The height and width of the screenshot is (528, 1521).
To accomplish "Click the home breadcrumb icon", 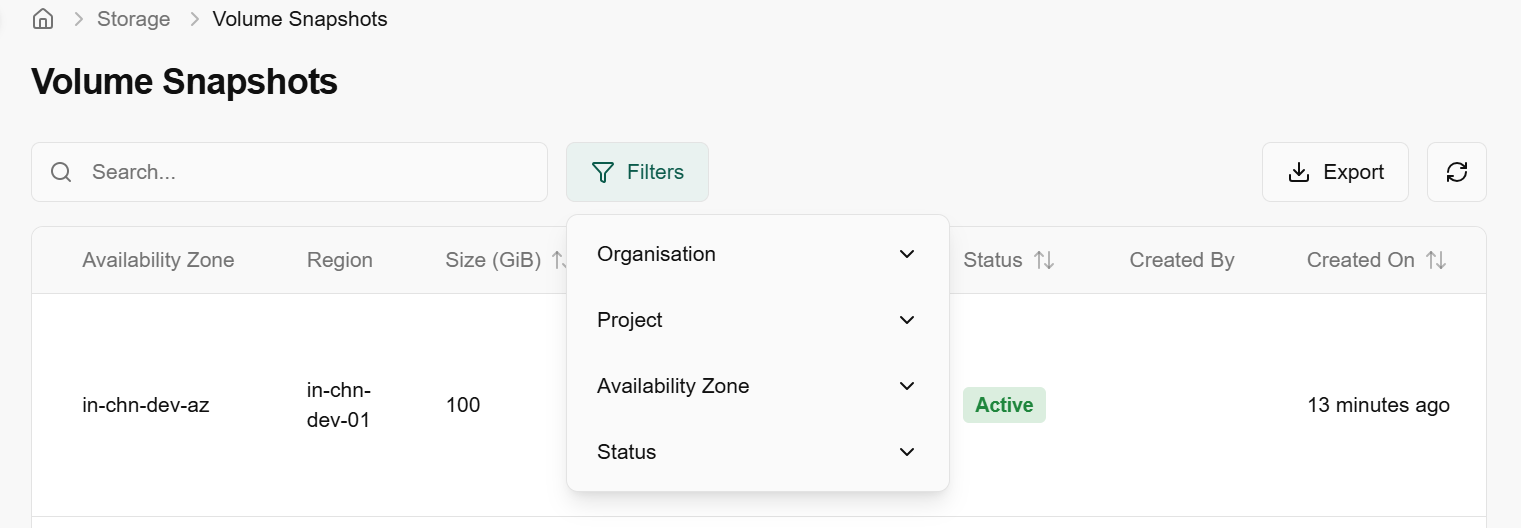I will pyautogui.click(x=43, y=19).
